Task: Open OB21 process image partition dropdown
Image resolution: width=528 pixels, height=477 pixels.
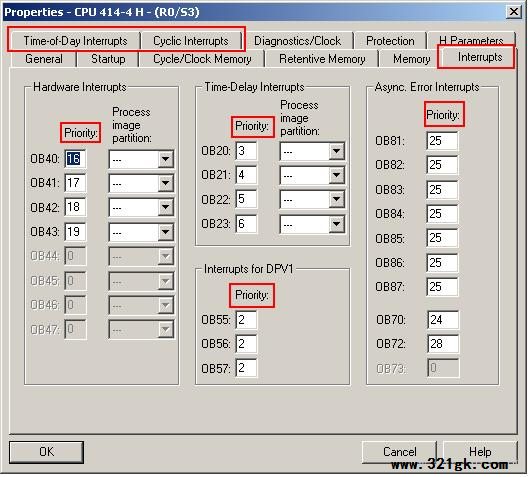Action: [x=336, y=175]
